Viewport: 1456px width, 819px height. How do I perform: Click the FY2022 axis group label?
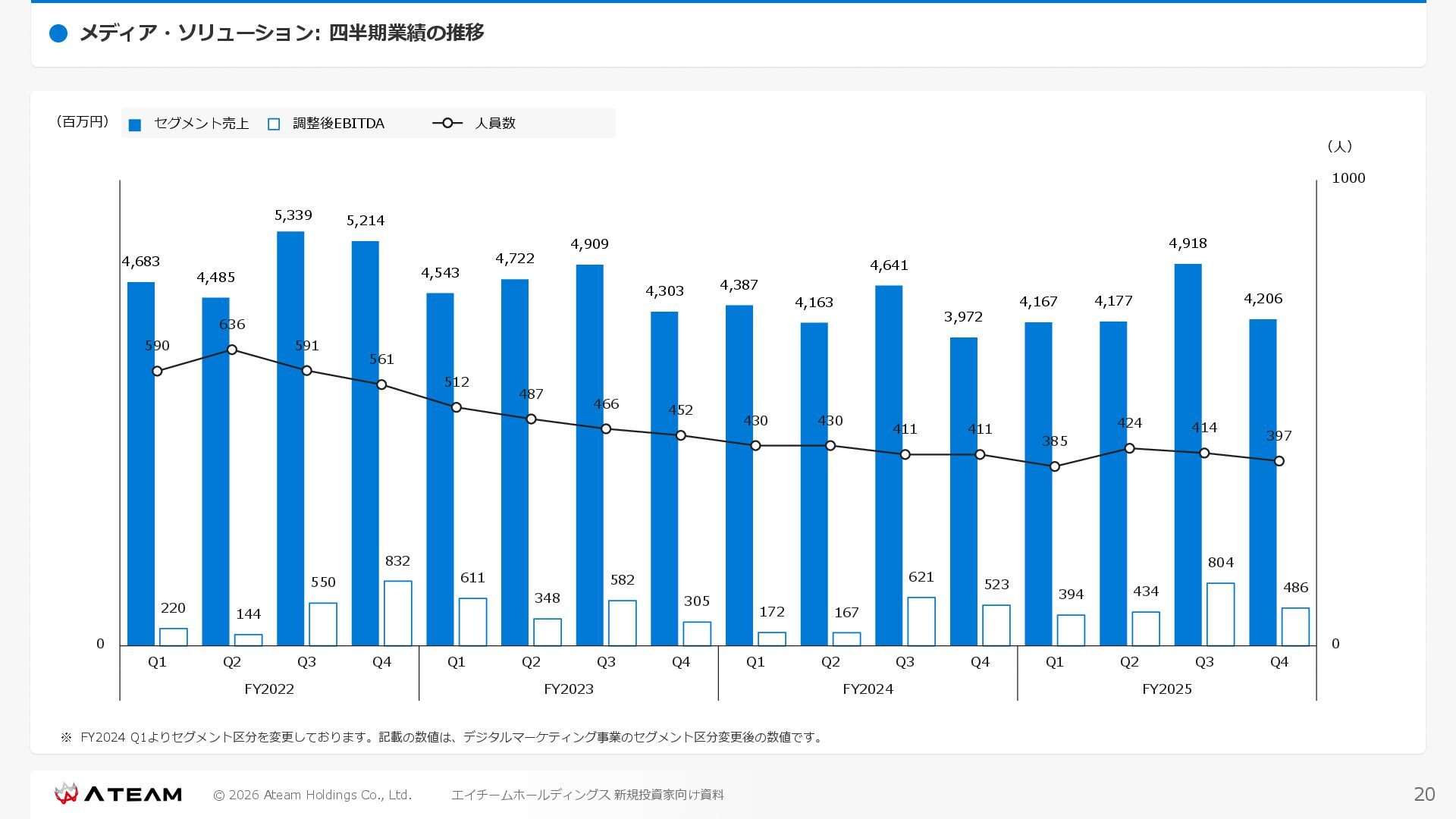[269, 689]
